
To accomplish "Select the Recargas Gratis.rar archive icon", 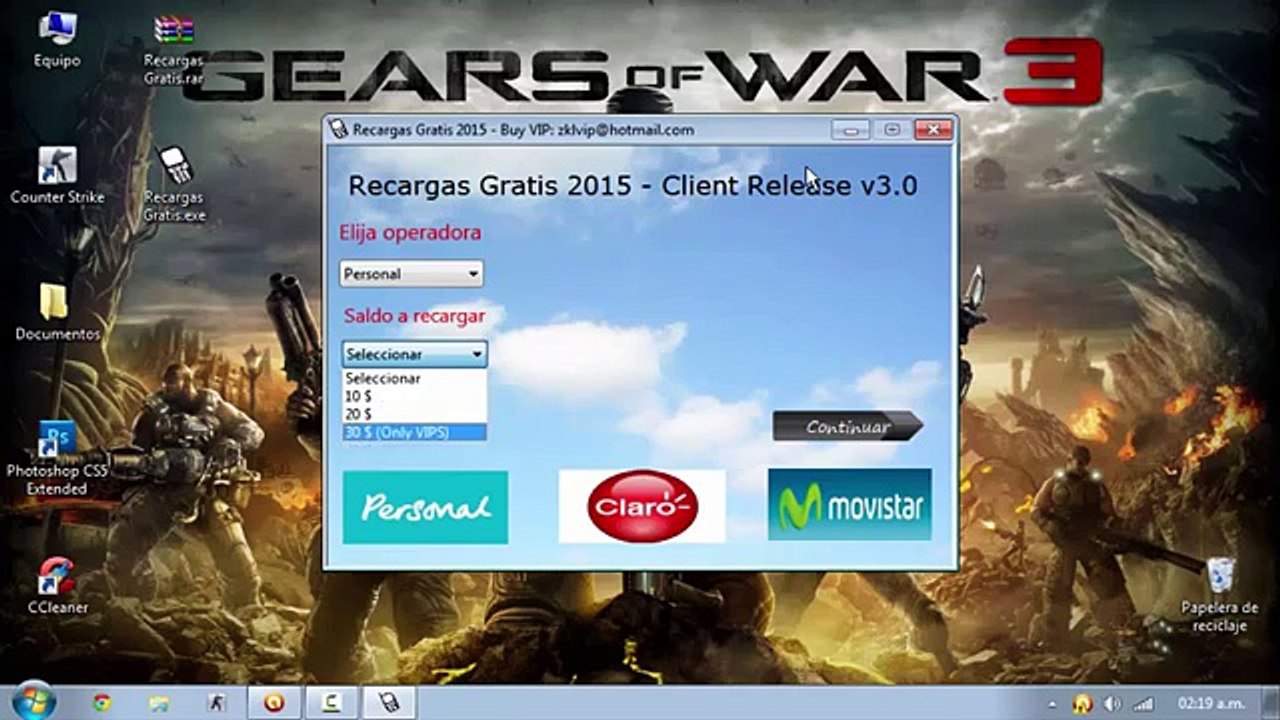I will click(173, 50).
